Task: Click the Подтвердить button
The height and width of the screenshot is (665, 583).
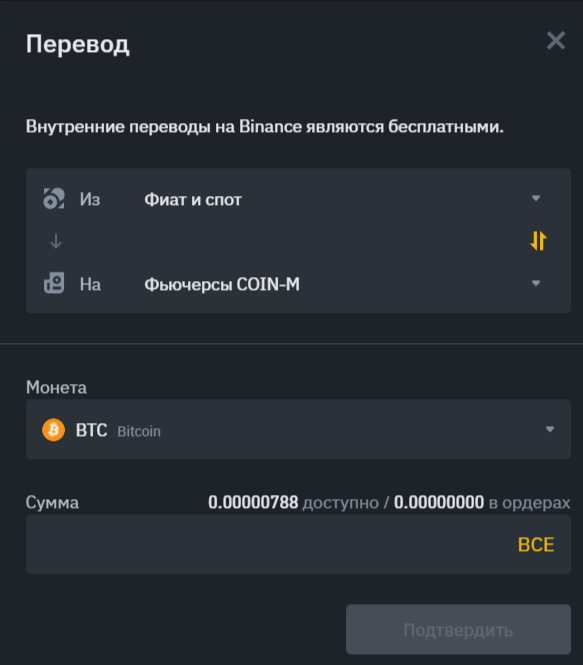Action: tap(458, 629)
